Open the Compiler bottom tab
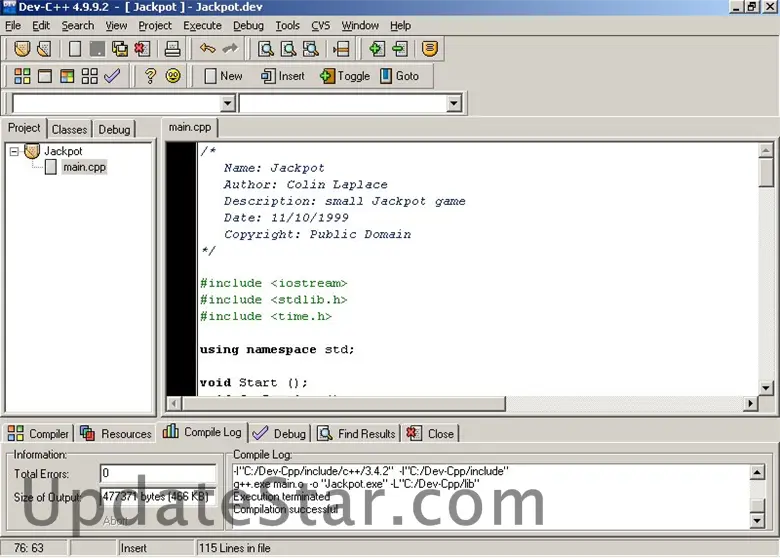The height and width of the screenshot is (558, 780). 38,434
